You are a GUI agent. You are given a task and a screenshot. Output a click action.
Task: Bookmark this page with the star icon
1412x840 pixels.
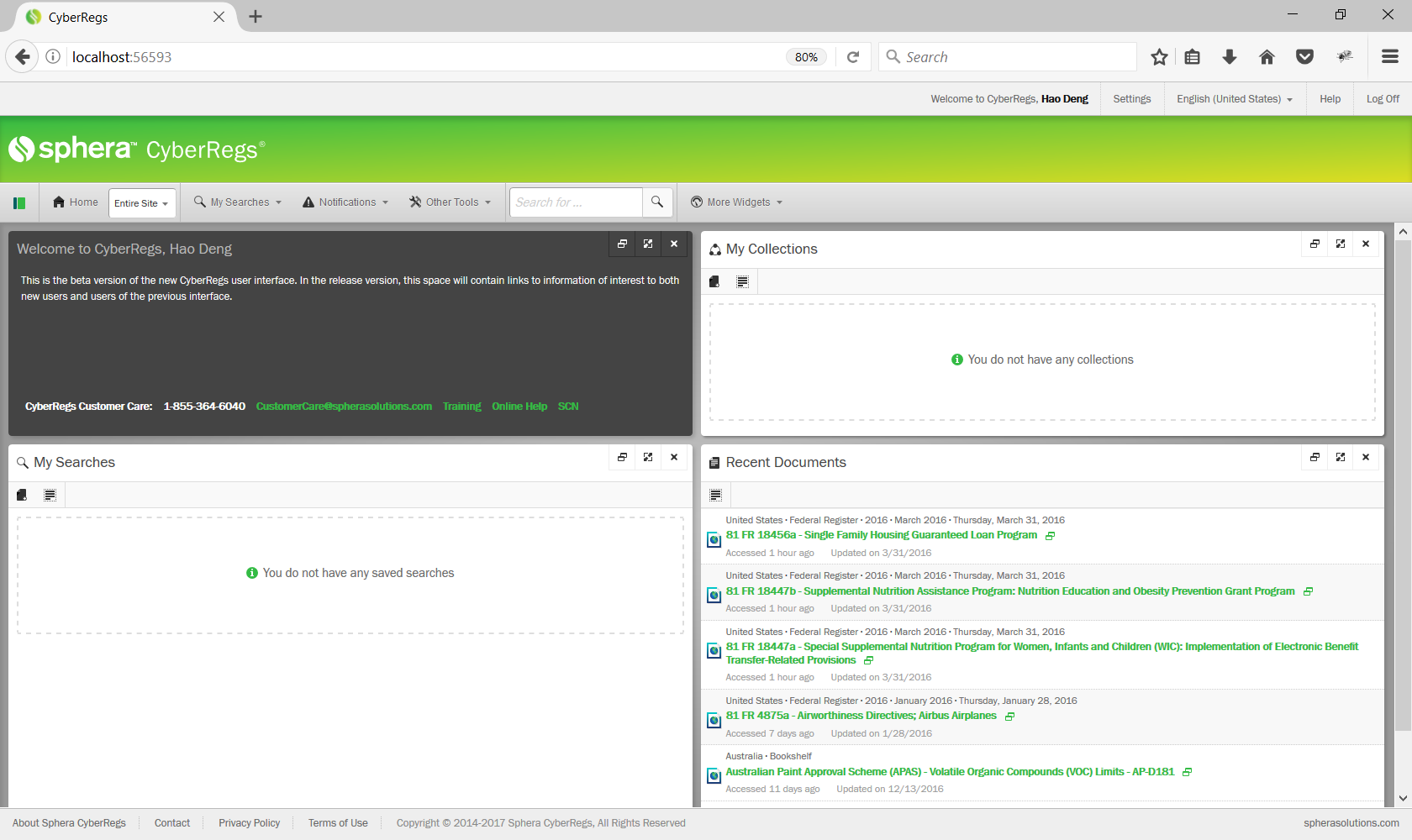(1159, 57)
